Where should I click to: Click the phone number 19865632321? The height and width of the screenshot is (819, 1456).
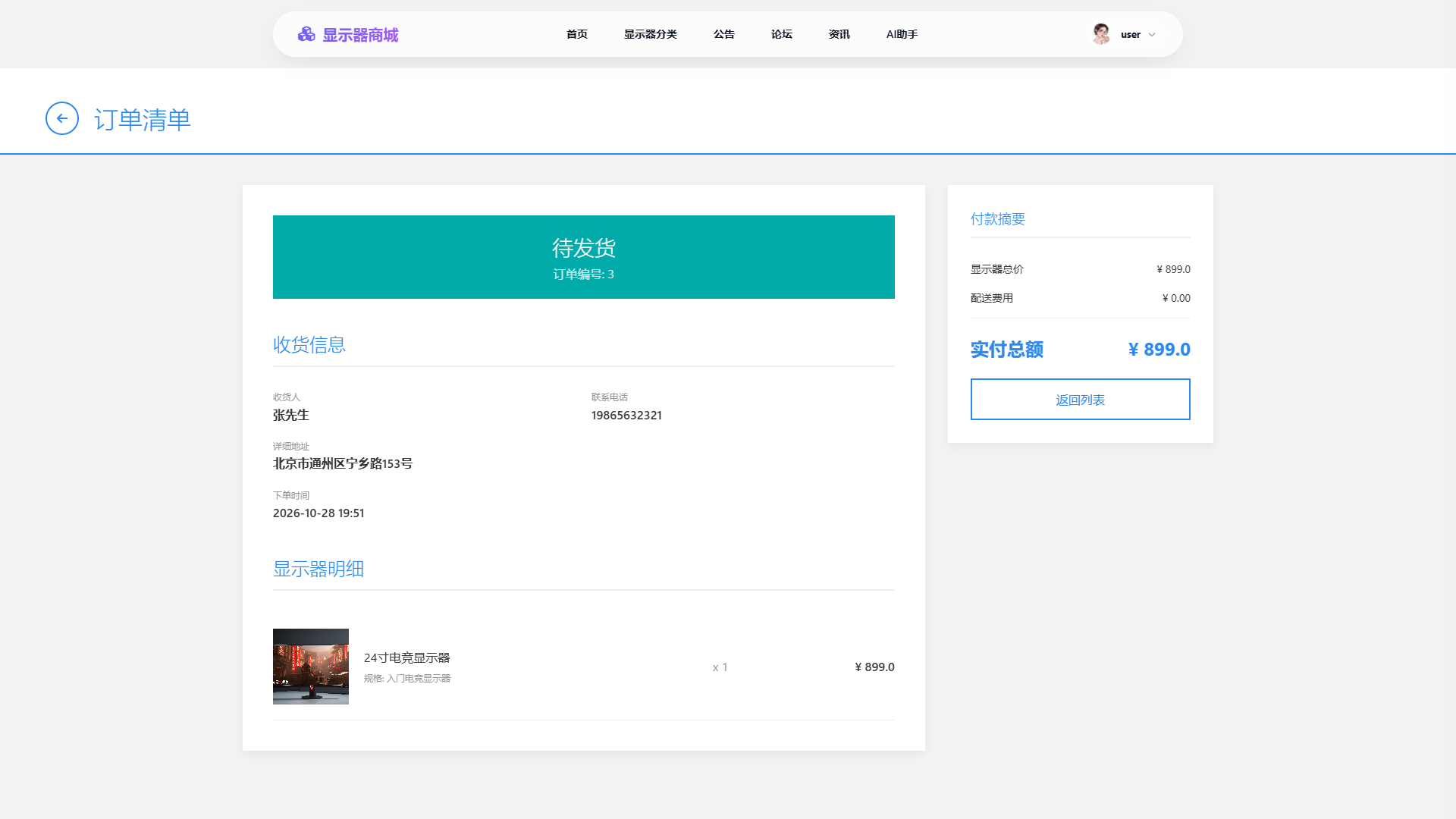coord(626,416)
